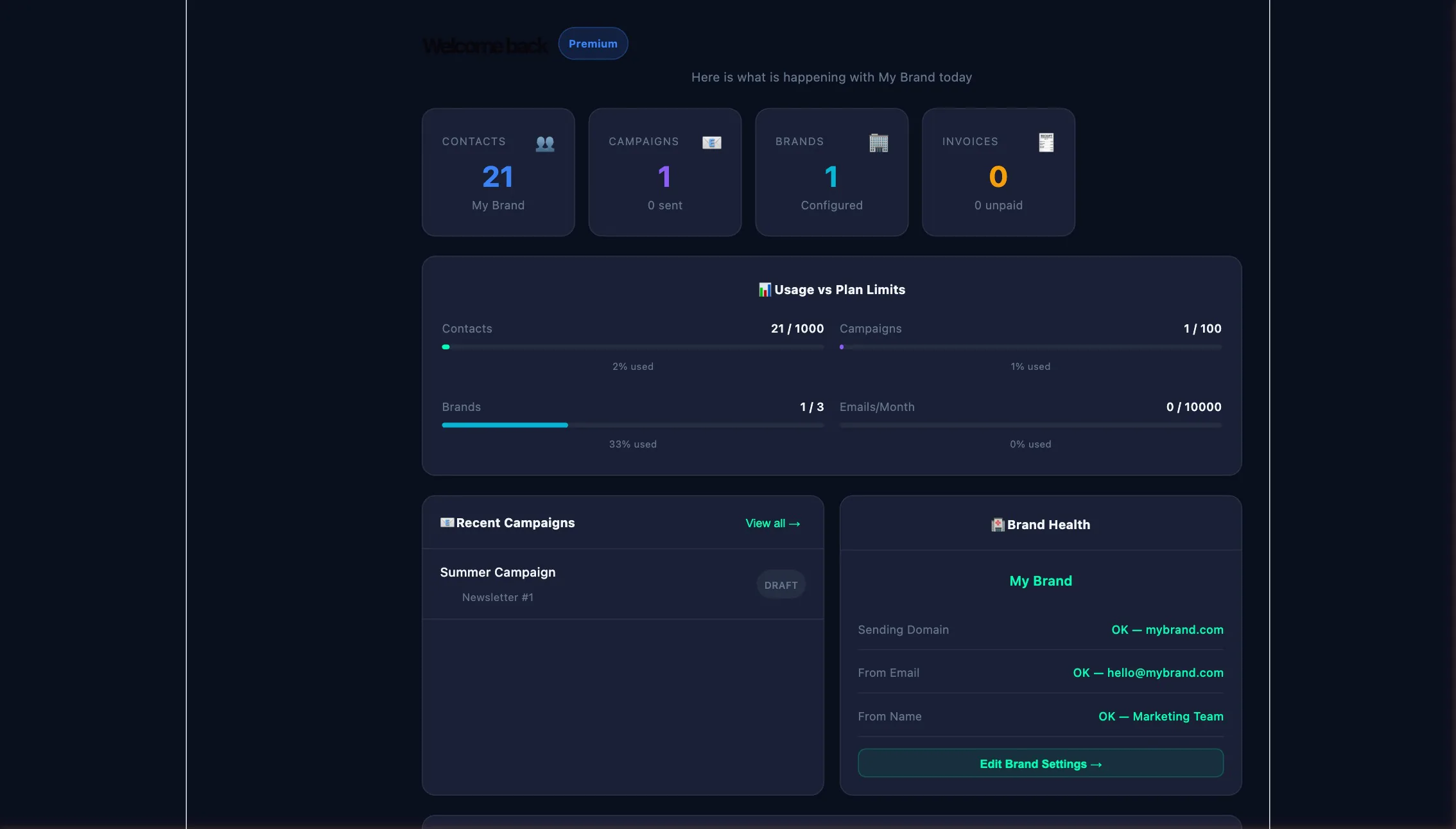The width and height of the screenshot is (1456, 829).
Task: Click the invoices receipt icon
Action: point(1046,143)
